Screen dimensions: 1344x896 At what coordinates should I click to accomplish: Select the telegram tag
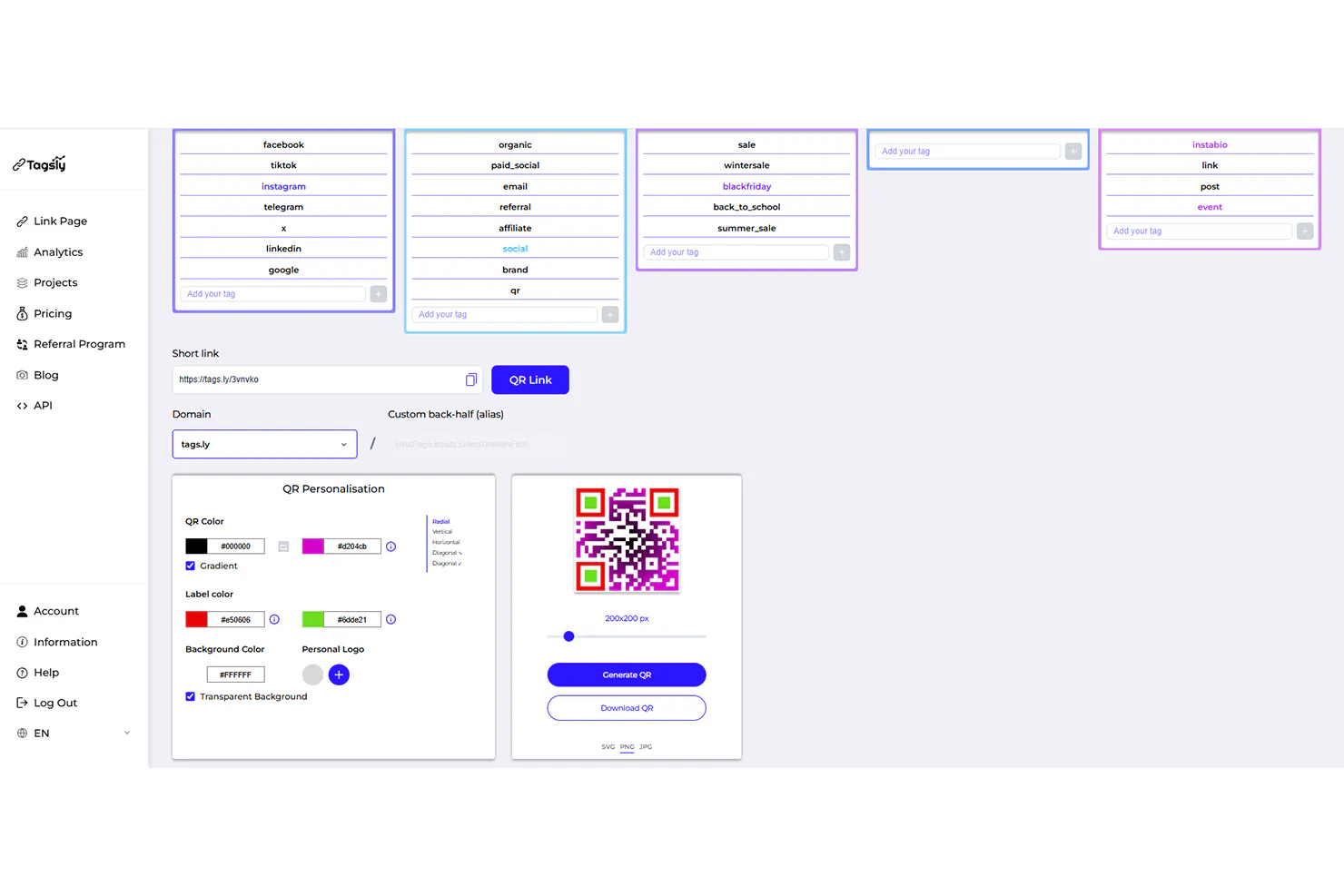(x=283, y=207)
